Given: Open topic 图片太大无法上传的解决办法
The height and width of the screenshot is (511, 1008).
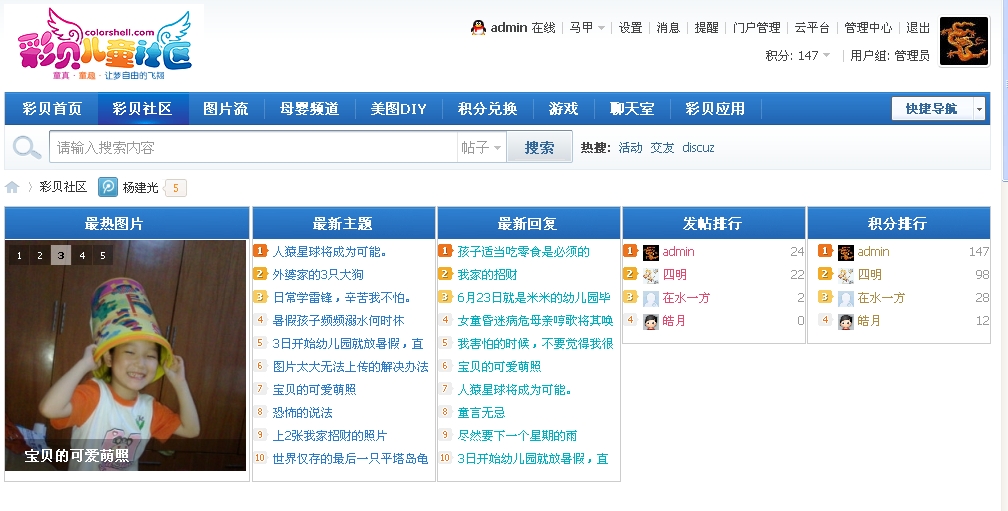Looking at the screenshot, I should 350,367.
